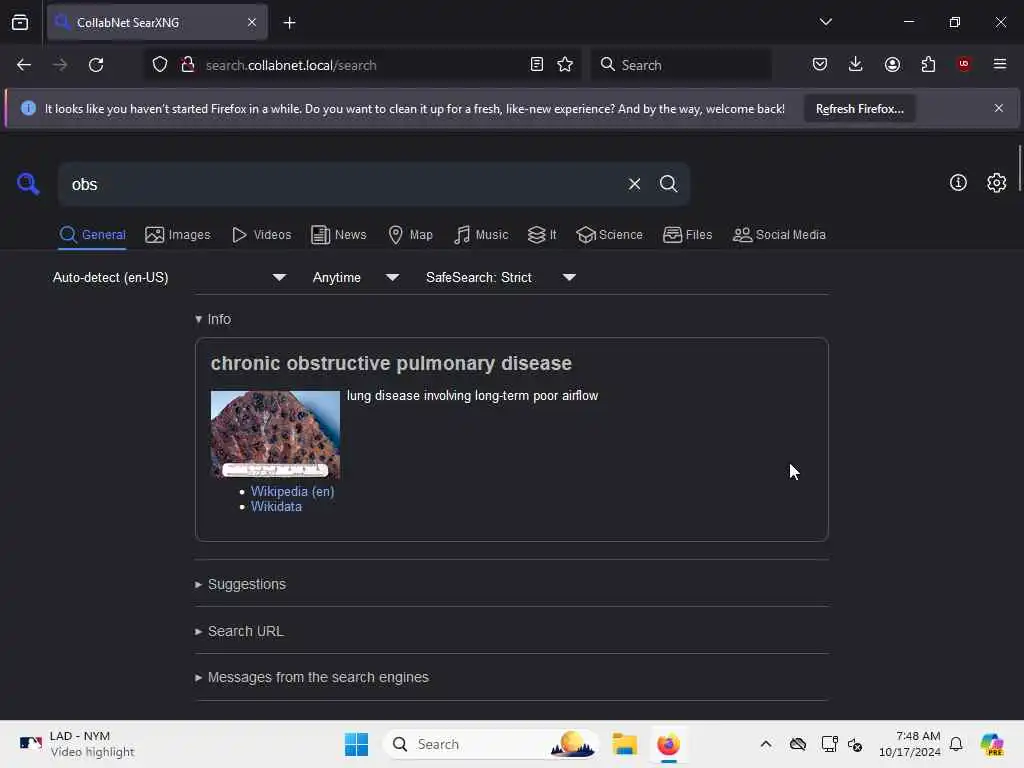Open the Wikidata link
This screenshot has width=1024, height=768.
tap(276, 507)
